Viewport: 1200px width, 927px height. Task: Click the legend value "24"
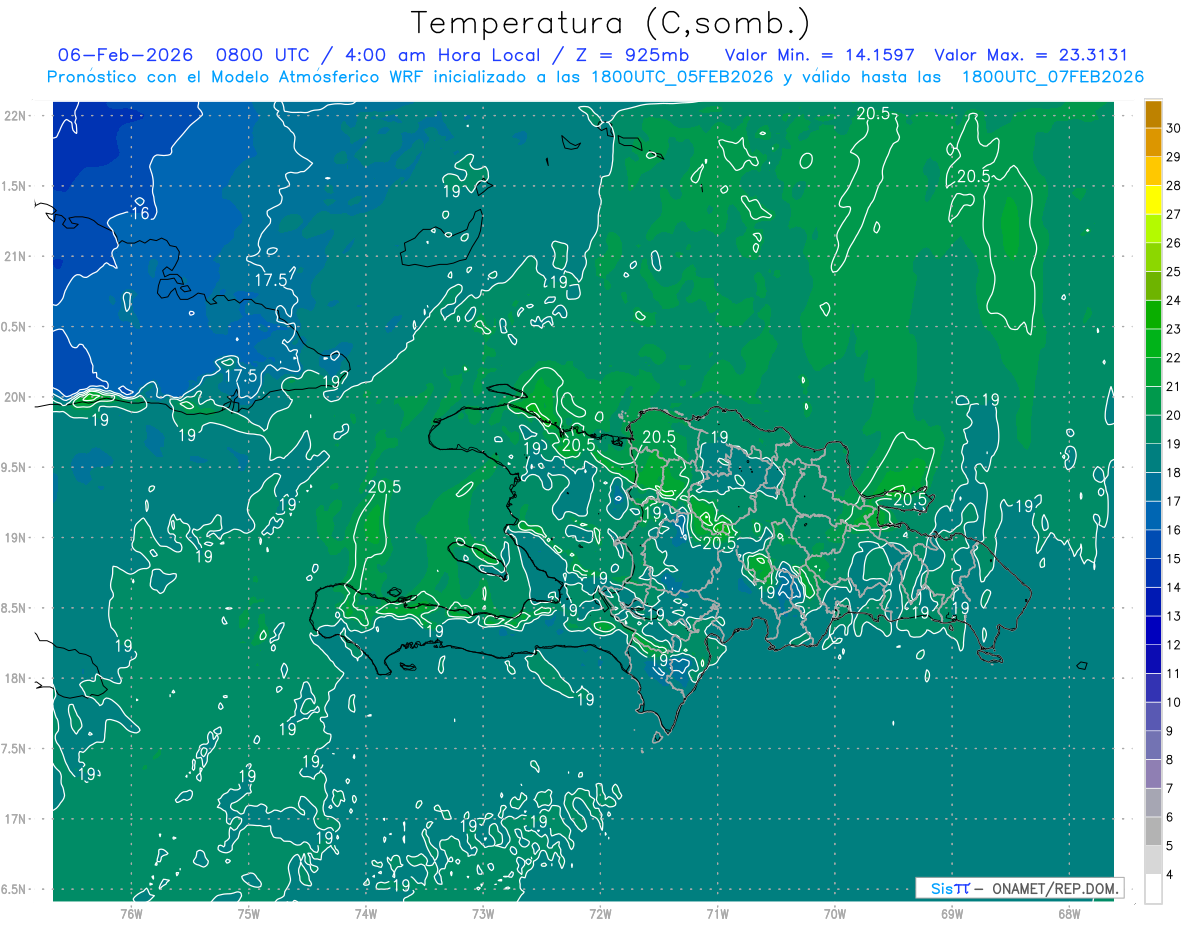[x=1173, y=300]
